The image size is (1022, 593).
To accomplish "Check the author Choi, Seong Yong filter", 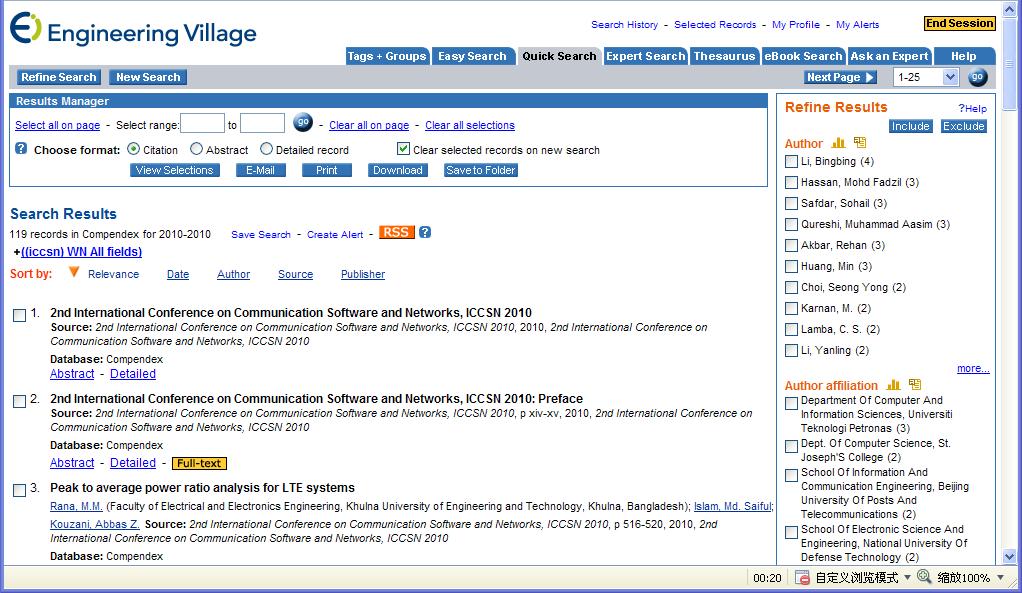I will pos(791,287).
